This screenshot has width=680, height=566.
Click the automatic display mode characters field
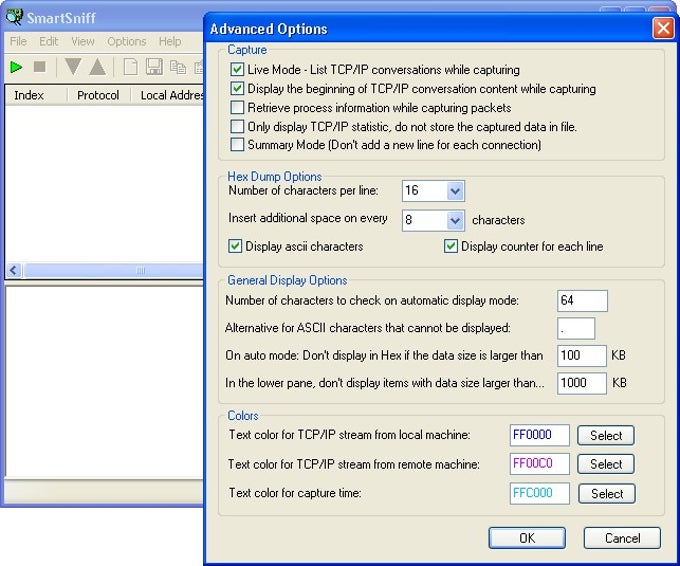pyautogui.click(x=582, y=301)
